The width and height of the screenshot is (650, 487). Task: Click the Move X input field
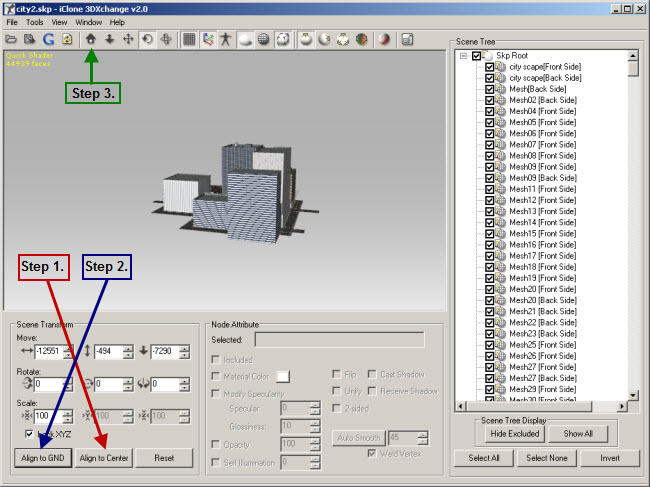click(x=49, y=351)
